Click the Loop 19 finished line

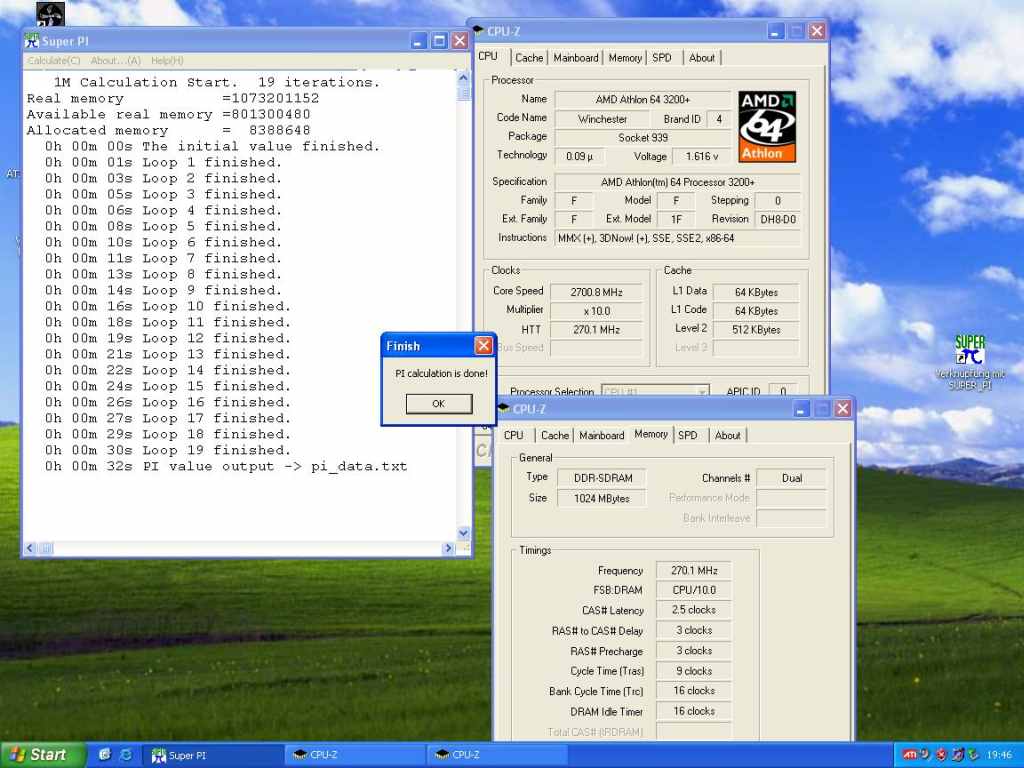click(168, 451)
